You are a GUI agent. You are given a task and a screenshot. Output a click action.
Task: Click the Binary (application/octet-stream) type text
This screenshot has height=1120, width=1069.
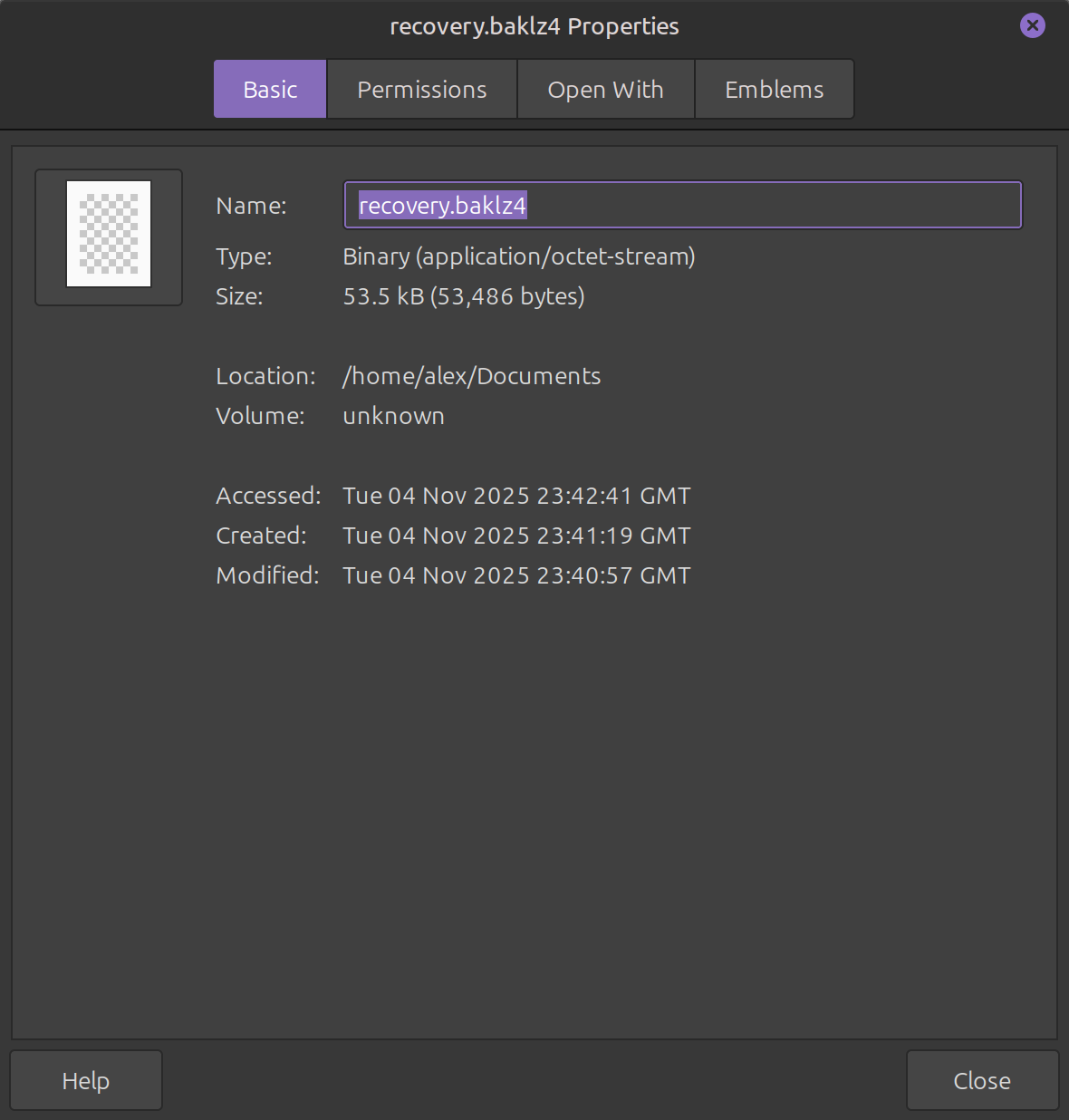518,256
